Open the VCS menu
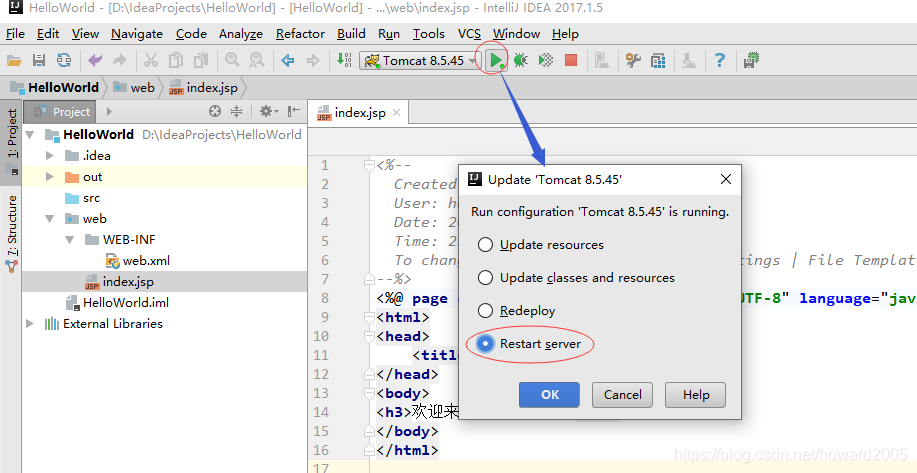This screenshot has width=917, height=473. 469,34
